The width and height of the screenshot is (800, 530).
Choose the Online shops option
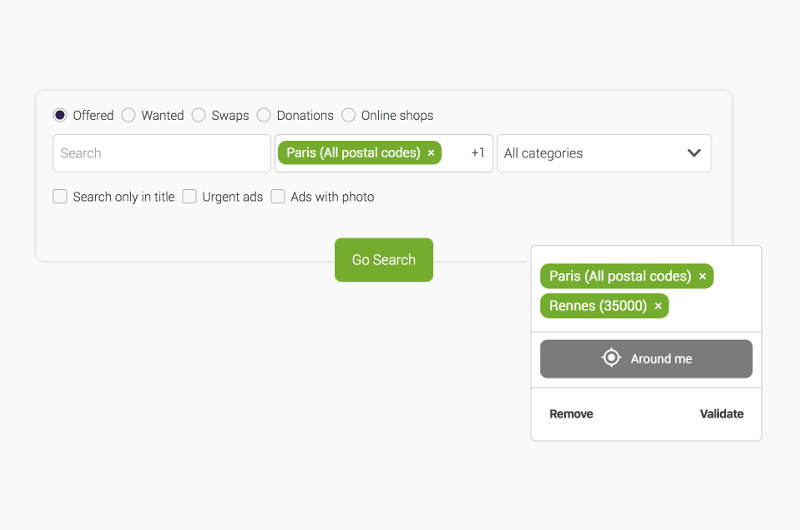click(349, 115)
